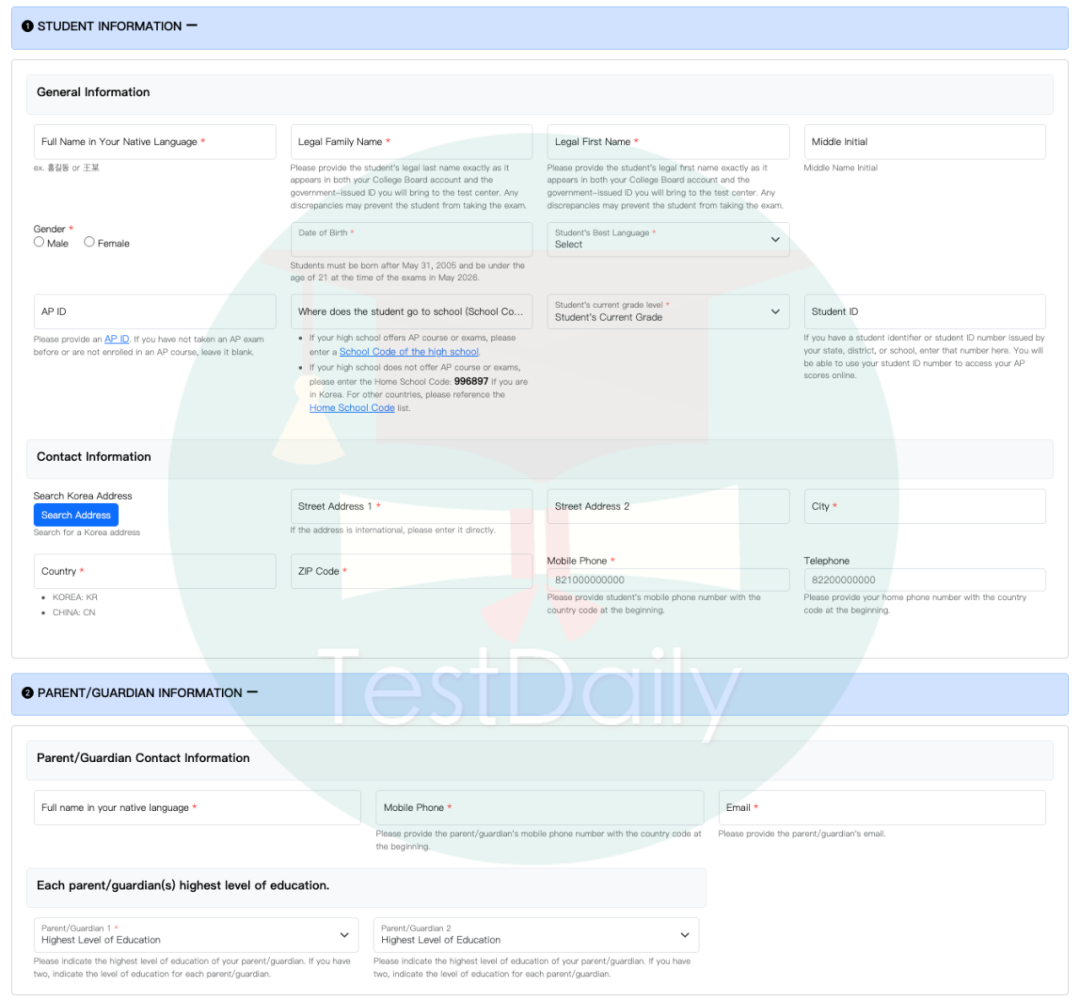Focus the Middle Initial field
The image size is (1080, 1000).
[924, 142]
